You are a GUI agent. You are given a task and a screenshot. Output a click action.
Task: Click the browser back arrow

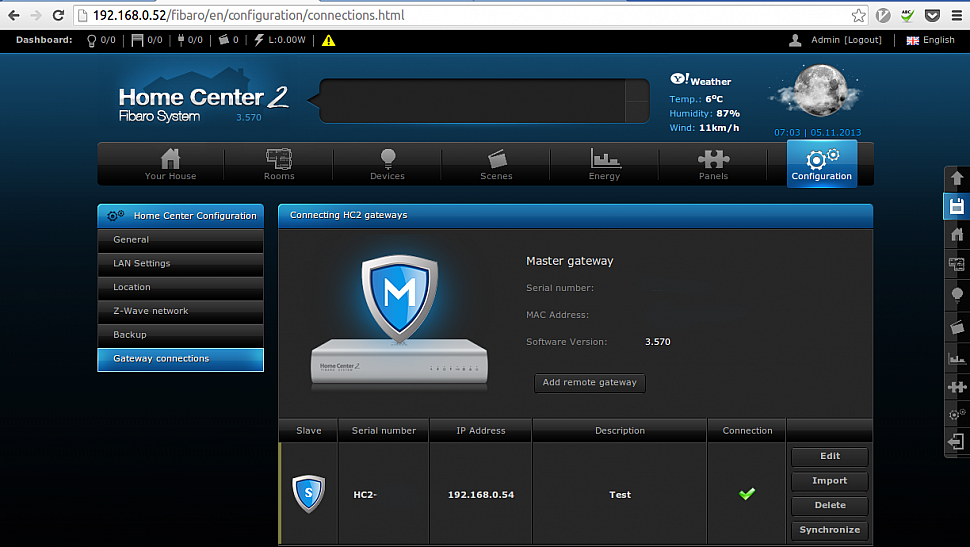click(x=14, y=15)
